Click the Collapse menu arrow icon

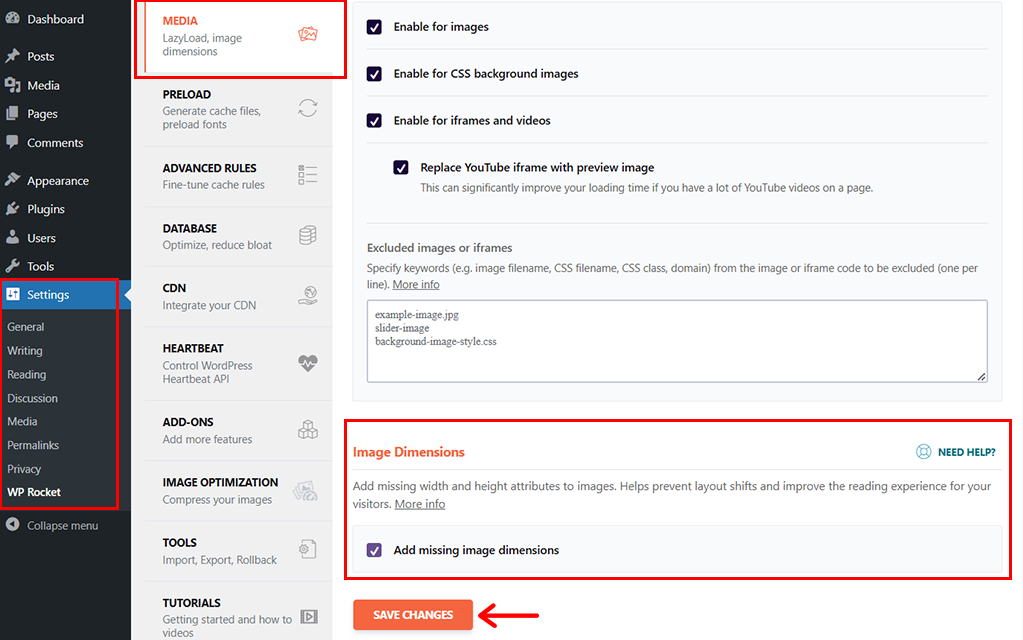12,525
